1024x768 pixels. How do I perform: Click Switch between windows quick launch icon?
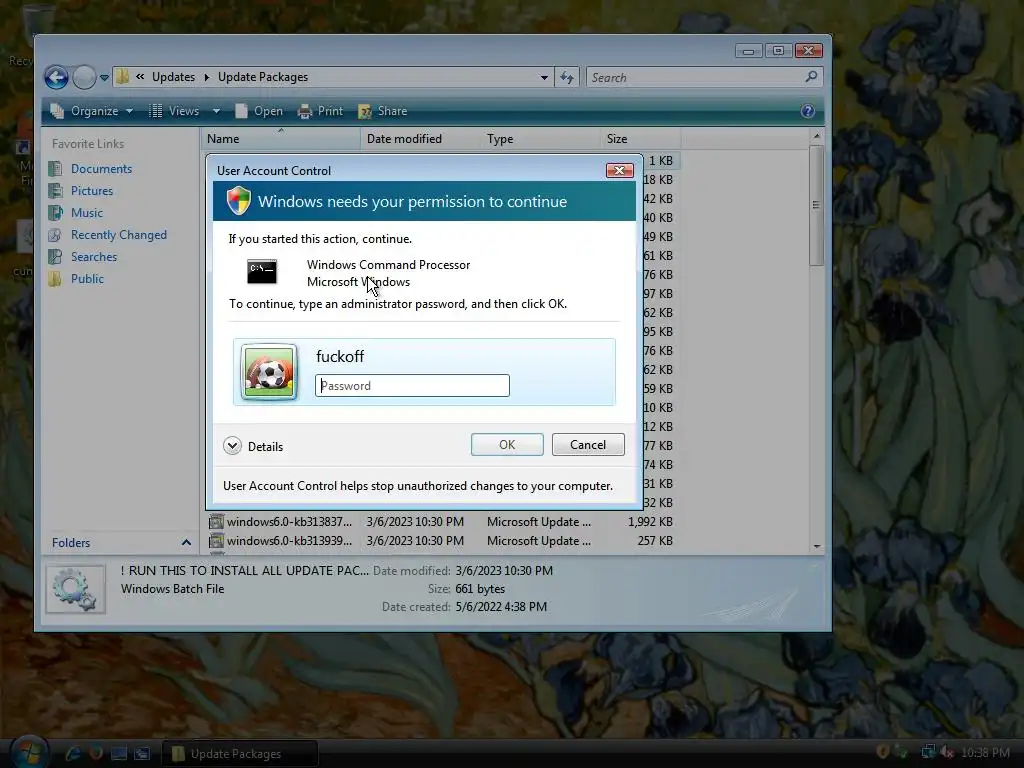142,754
